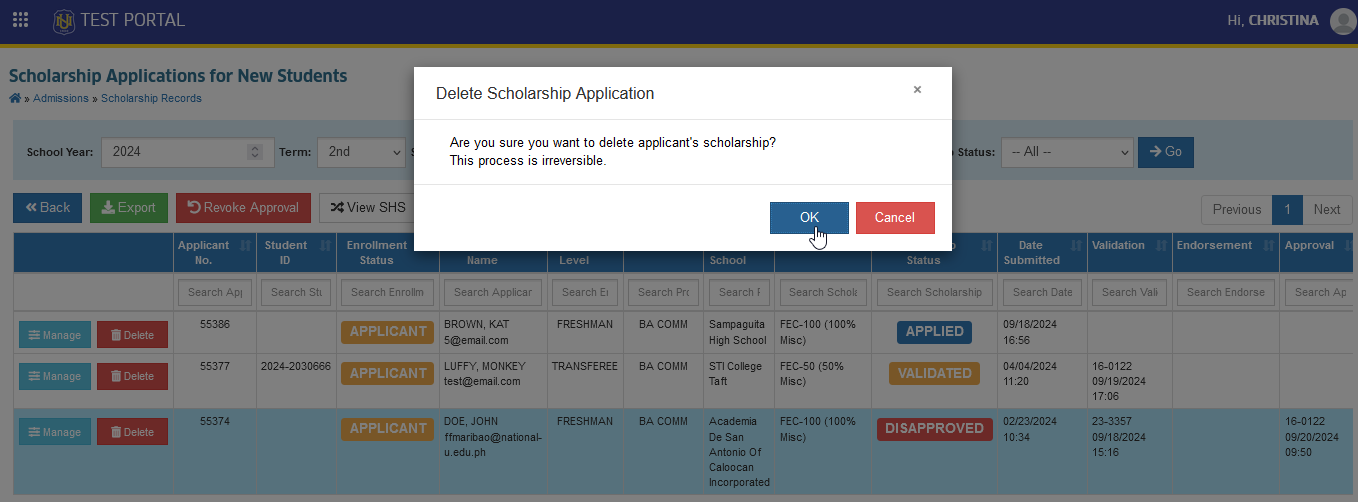1358x502 pixels.
Task: Click the APPLICANT badge for Doe, John
Action: (x=387, y=428)
